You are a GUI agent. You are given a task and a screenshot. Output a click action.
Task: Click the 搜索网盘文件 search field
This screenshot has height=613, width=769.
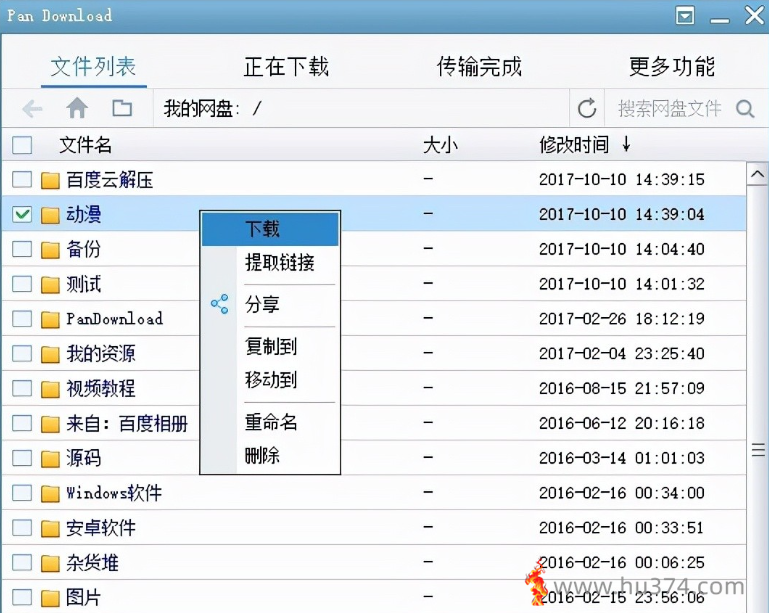click(670, 108)
